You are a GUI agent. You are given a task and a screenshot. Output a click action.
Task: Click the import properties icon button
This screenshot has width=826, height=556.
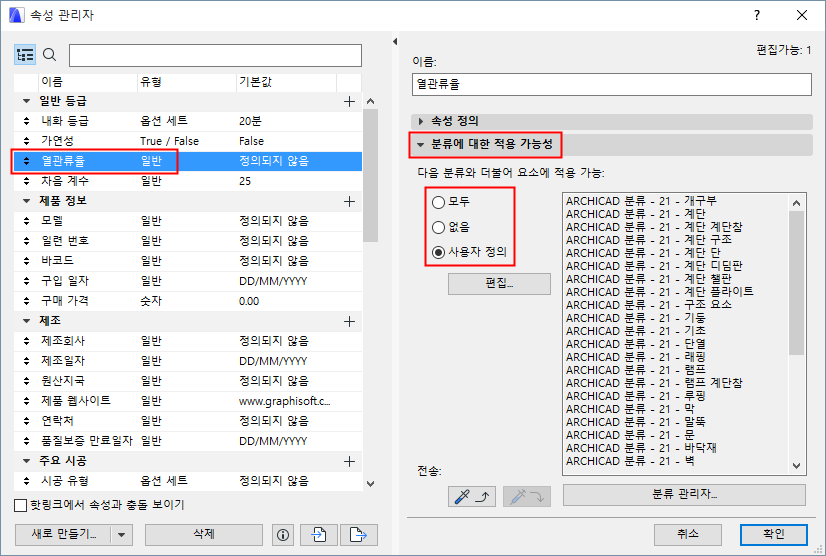point(319,535)
